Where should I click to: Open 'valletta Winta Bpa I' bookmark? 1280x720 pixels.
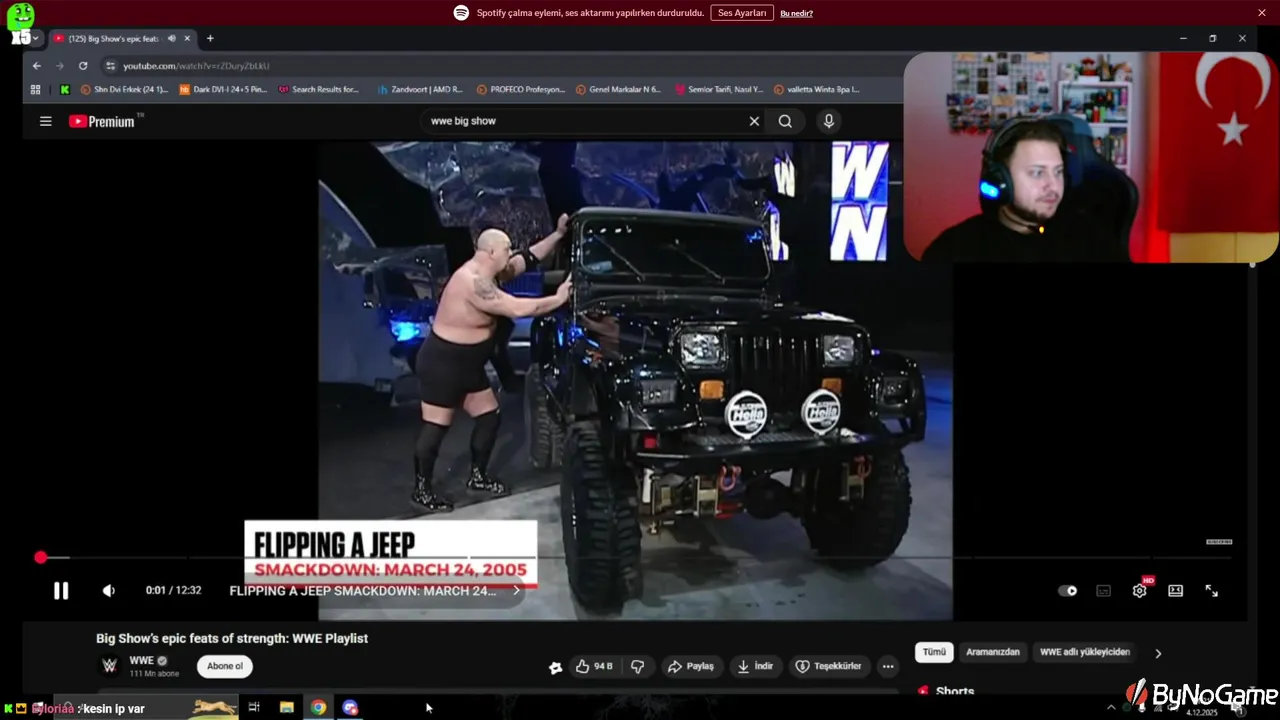816,89
